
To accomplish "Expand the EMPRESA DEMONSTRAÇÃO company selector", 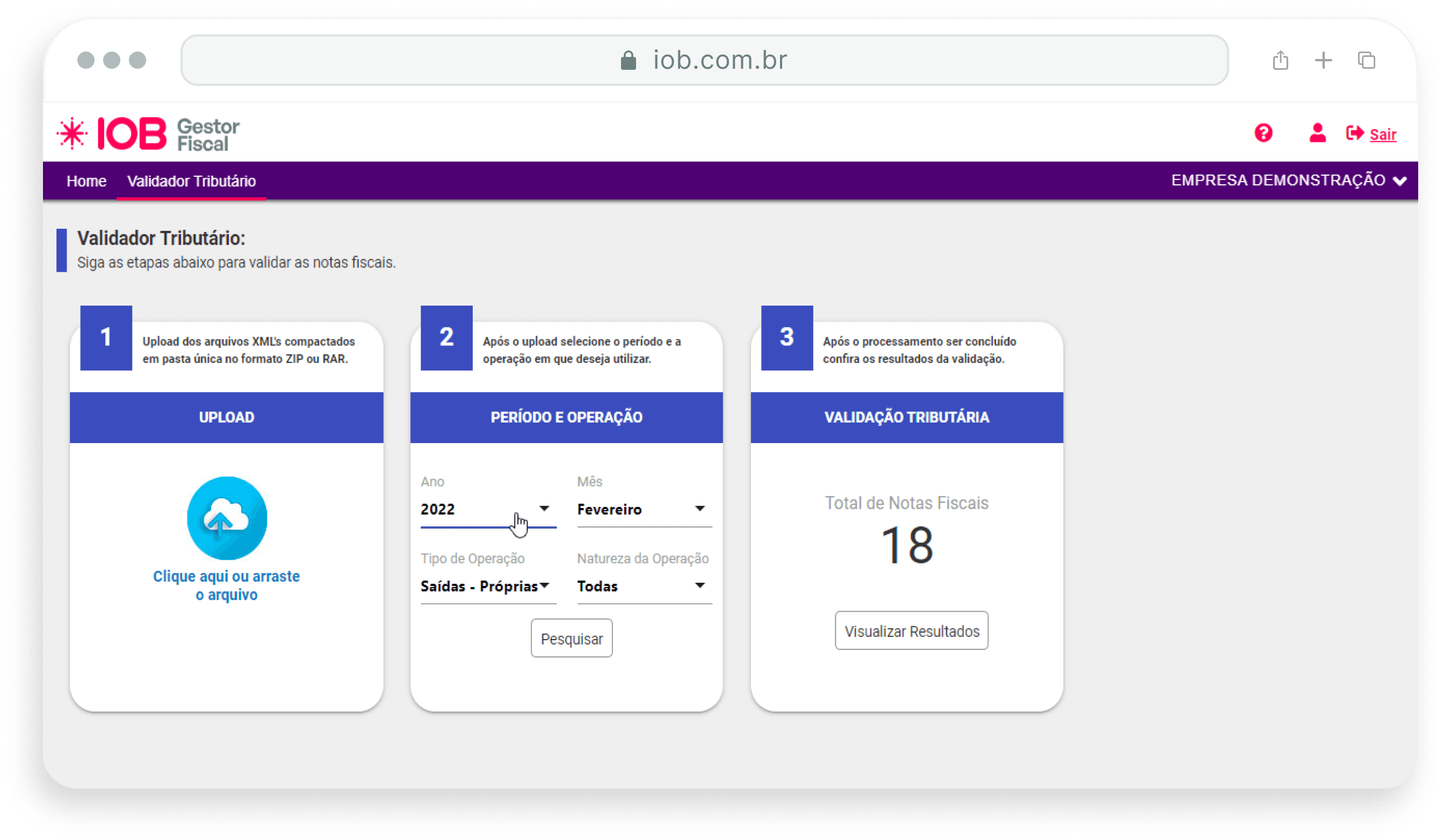I will point(1288,180).
